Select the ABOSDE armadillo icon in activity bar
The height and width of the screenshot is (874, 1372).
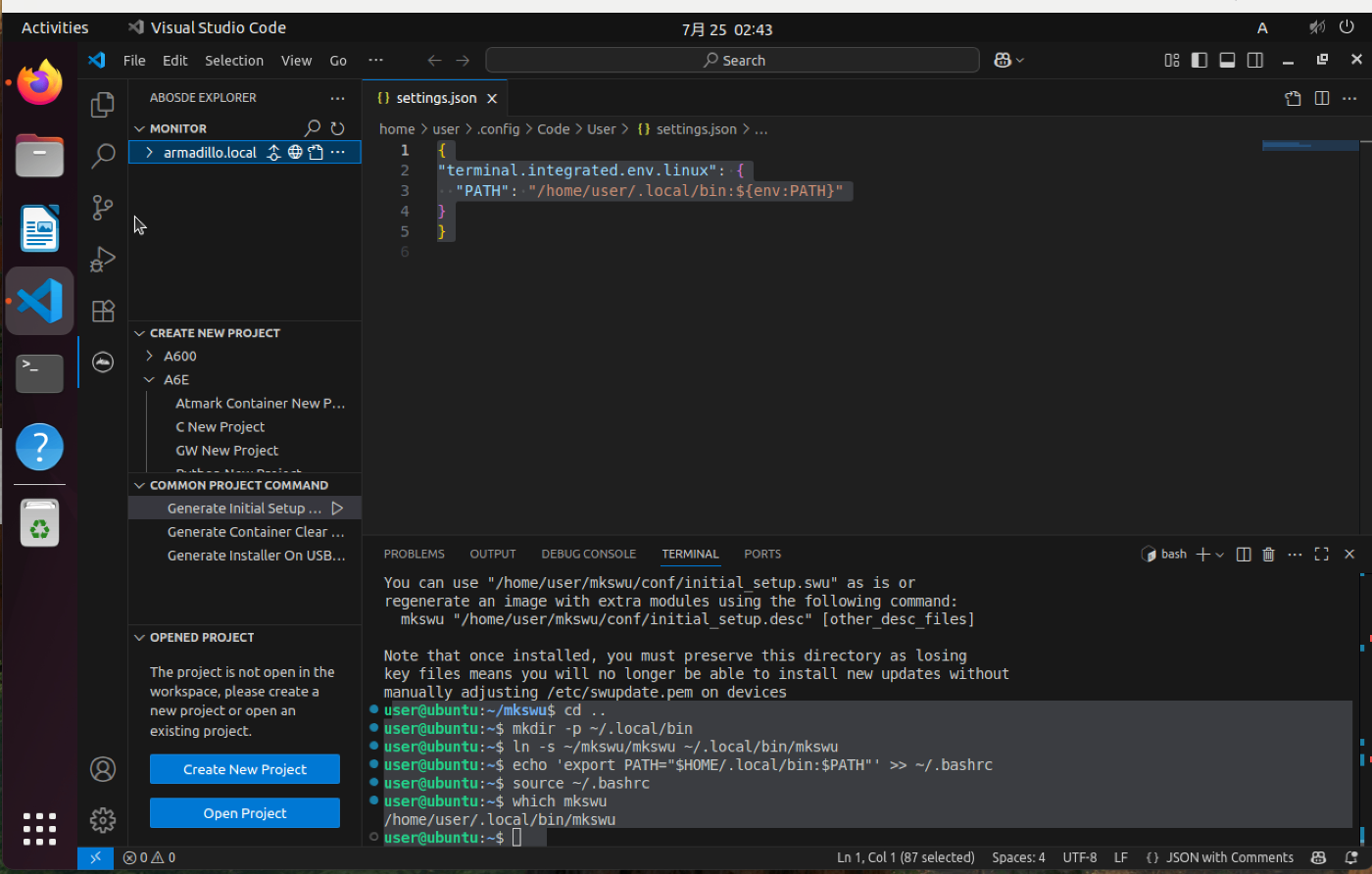click(103, 363)
